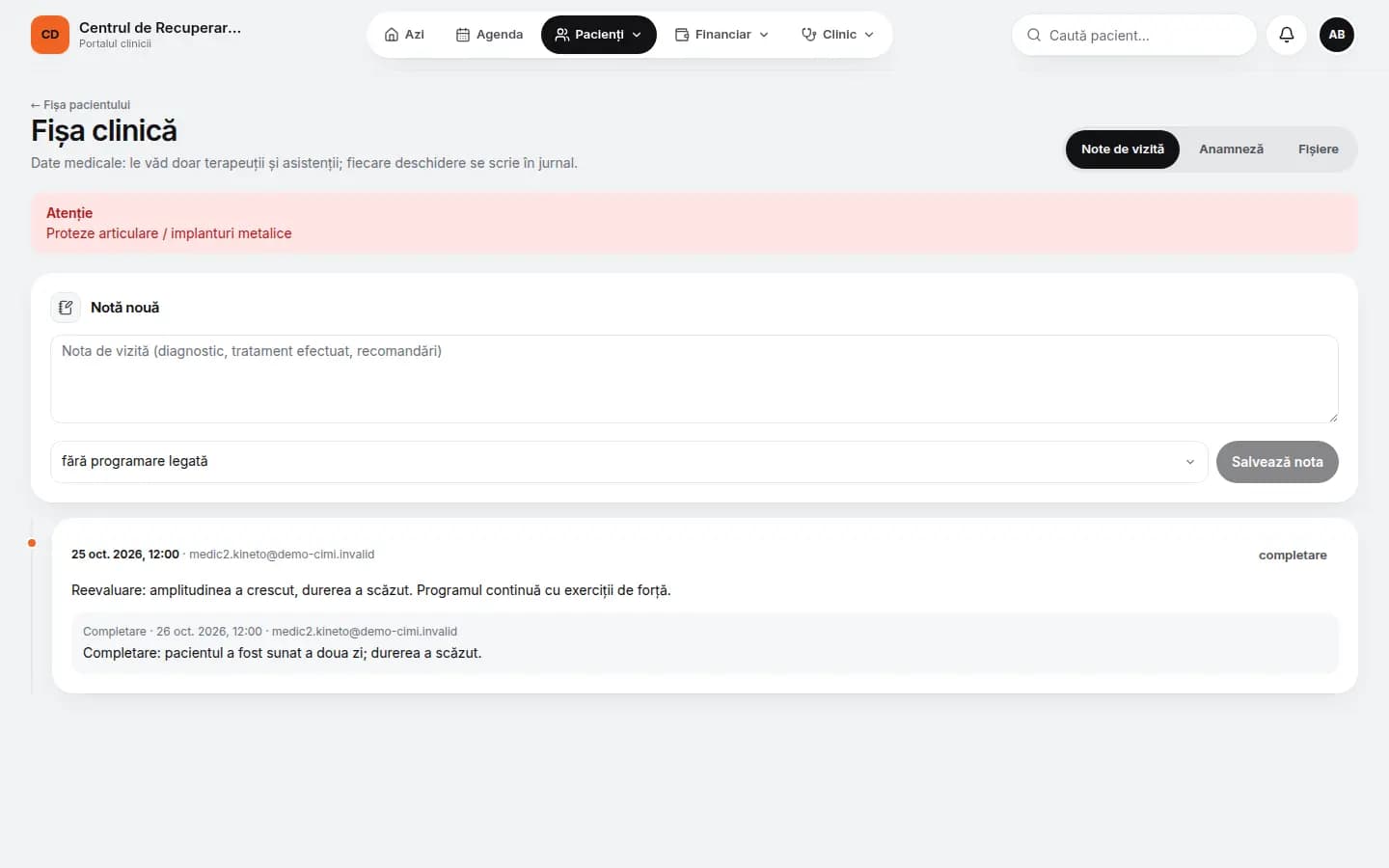Click the 'Portalul clinicii' subtitle
The image size is (1389, 868).
click(x=115, y=44)
